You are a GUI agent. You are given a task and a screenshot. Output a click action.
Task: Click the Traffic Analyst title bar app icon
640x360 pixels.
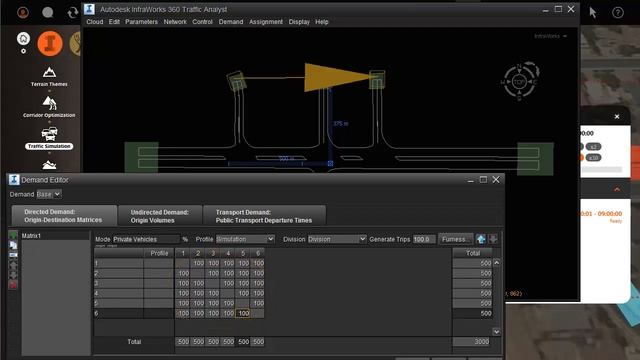[x=89, y=9]
